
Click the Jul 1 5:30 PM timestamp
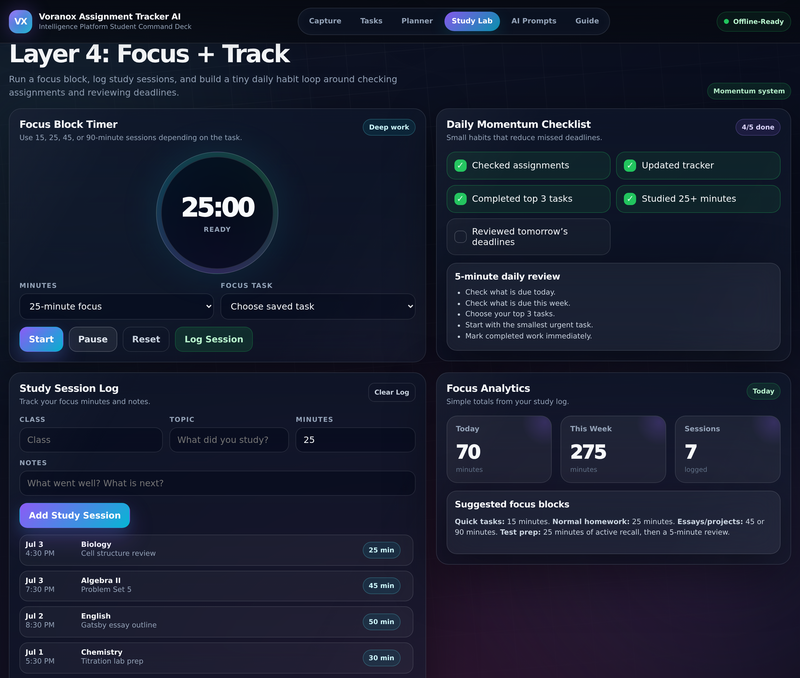point(40,657)
